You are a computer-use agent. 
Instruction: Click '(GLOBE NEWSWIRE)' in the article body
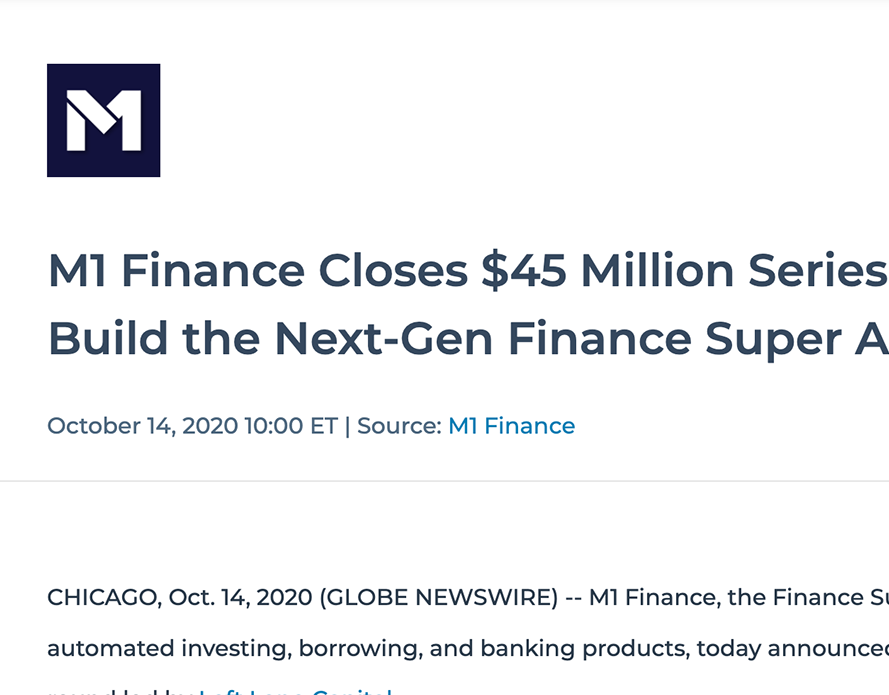[x=439, y=597]
